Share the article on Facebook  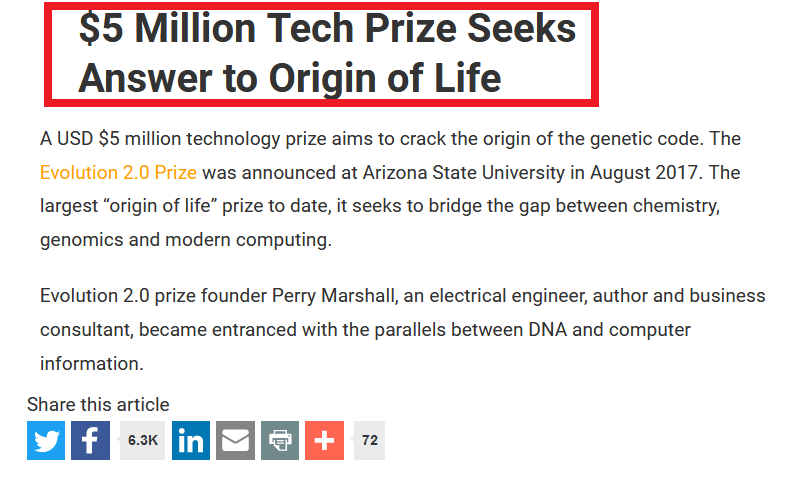point(90,440)
